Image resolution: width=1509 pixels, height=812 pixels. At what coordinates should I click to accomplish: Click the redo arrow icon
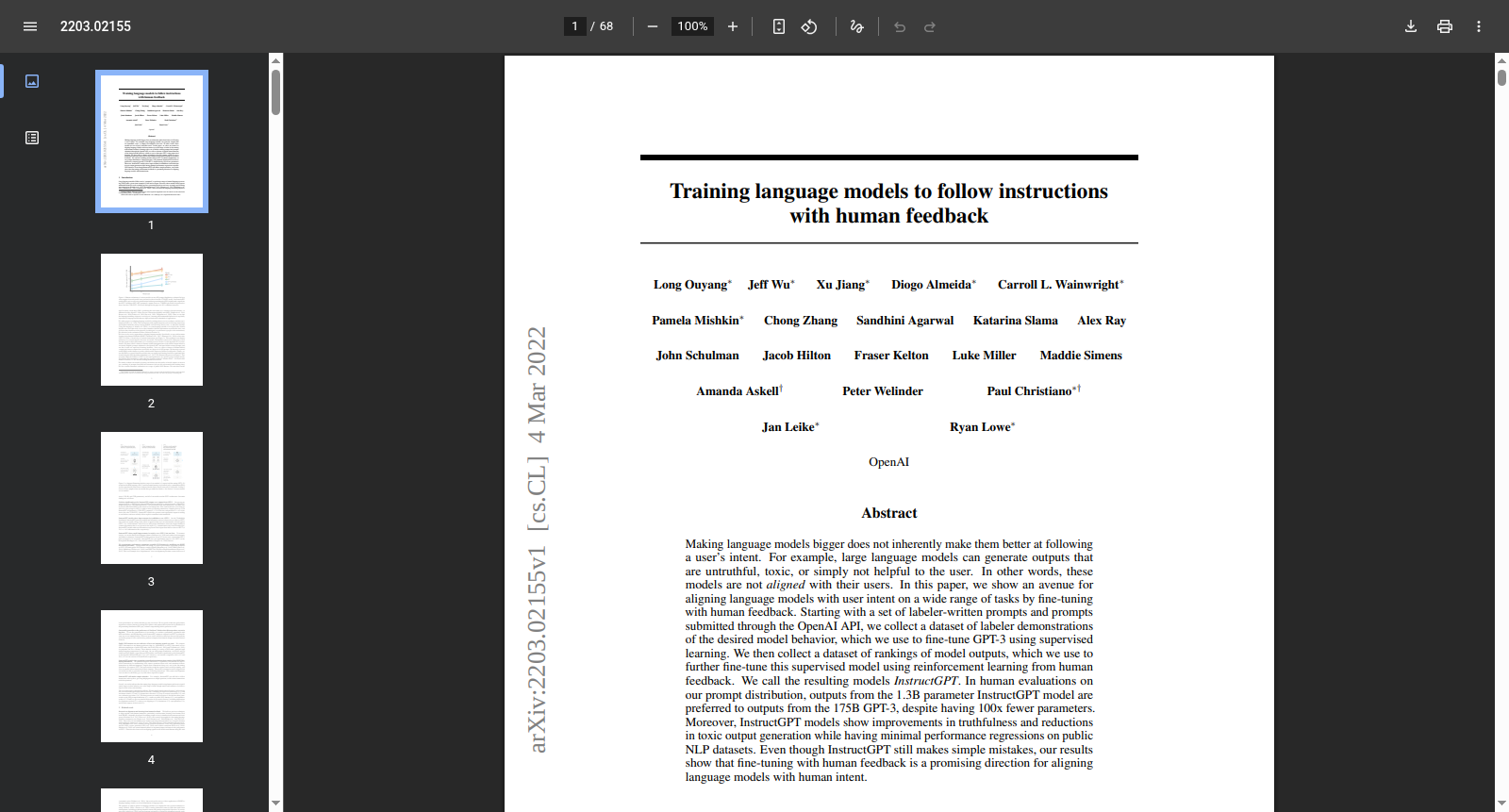930,26
